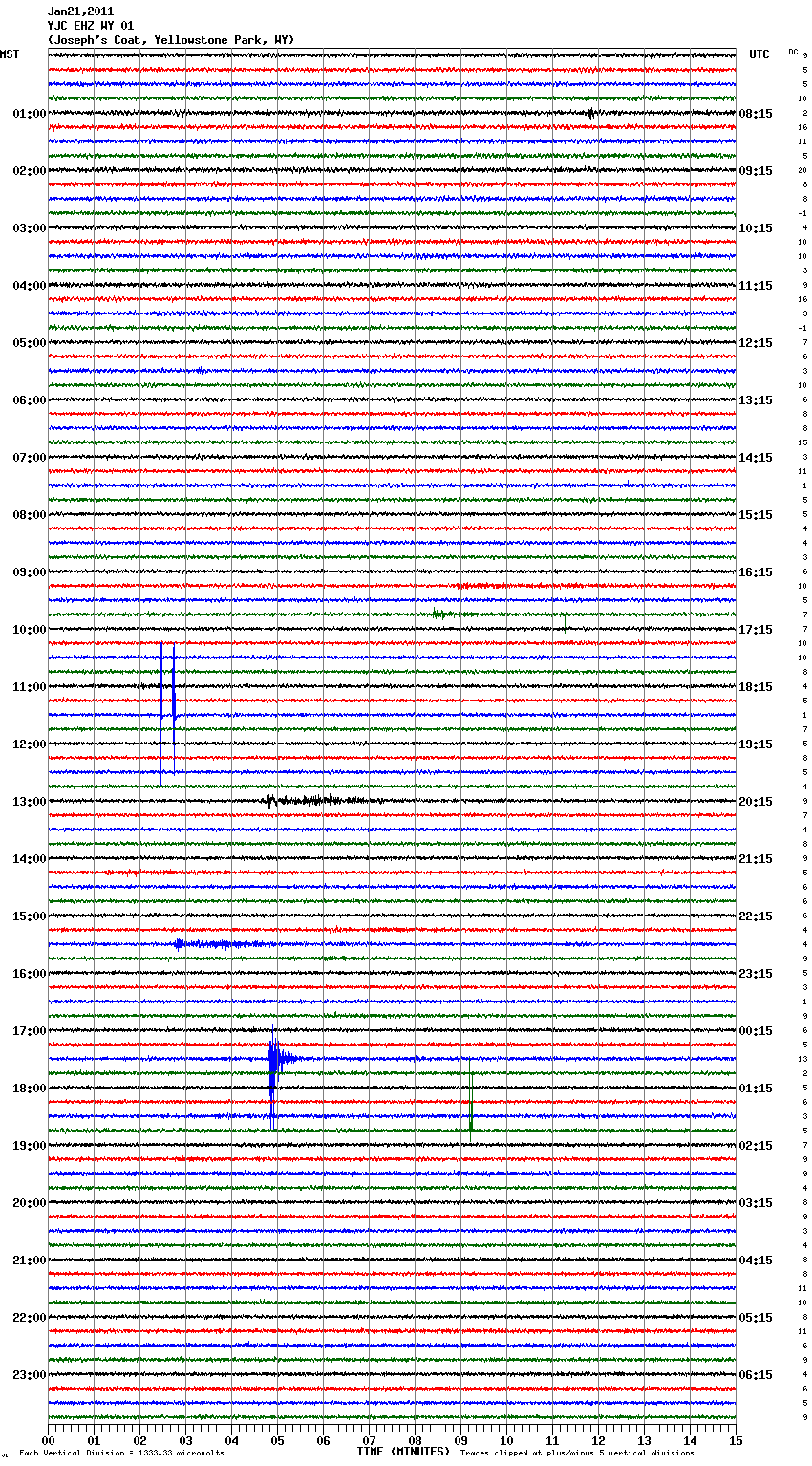Click the DC column header
This screenshot has width=812, height=1466.
point(793,52)
